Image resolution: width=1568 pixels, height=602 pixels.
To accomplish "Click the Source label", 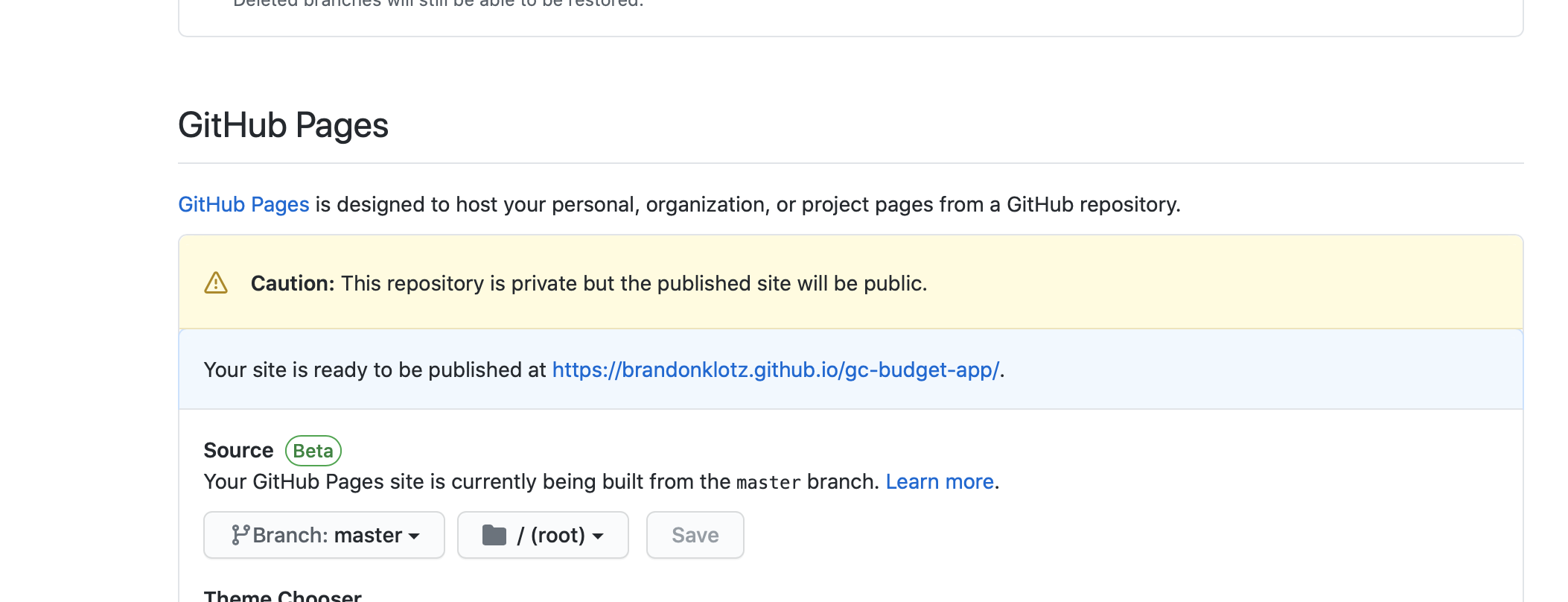I will pyautogui.click(x=238, y=450).
